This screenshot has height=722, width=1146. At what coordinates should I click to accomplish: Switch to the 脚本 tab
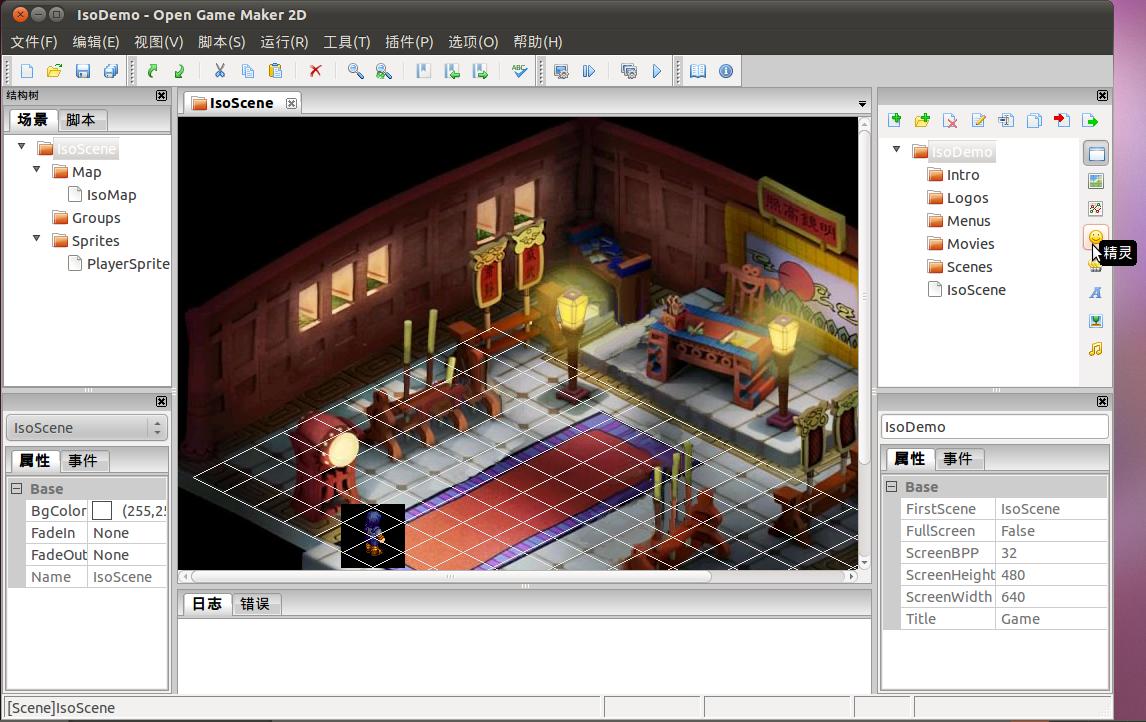click(82, 119)
